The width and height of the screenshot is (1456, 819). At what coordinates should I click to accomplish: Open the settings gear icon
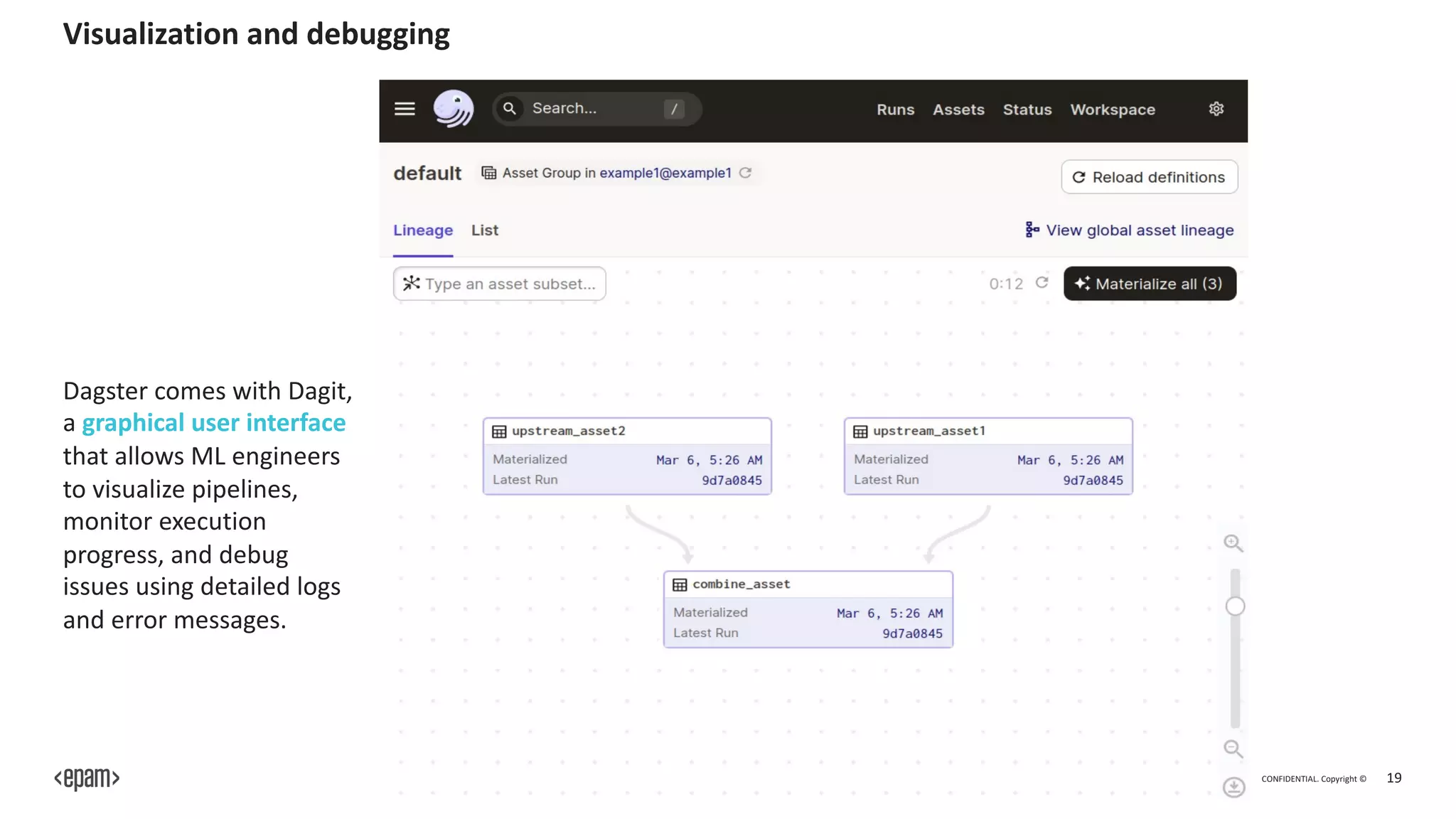1216,109
